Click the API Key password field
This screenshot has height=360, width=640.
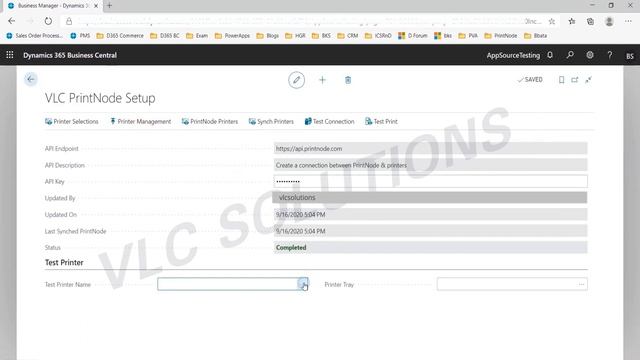(x=430, y=181)
